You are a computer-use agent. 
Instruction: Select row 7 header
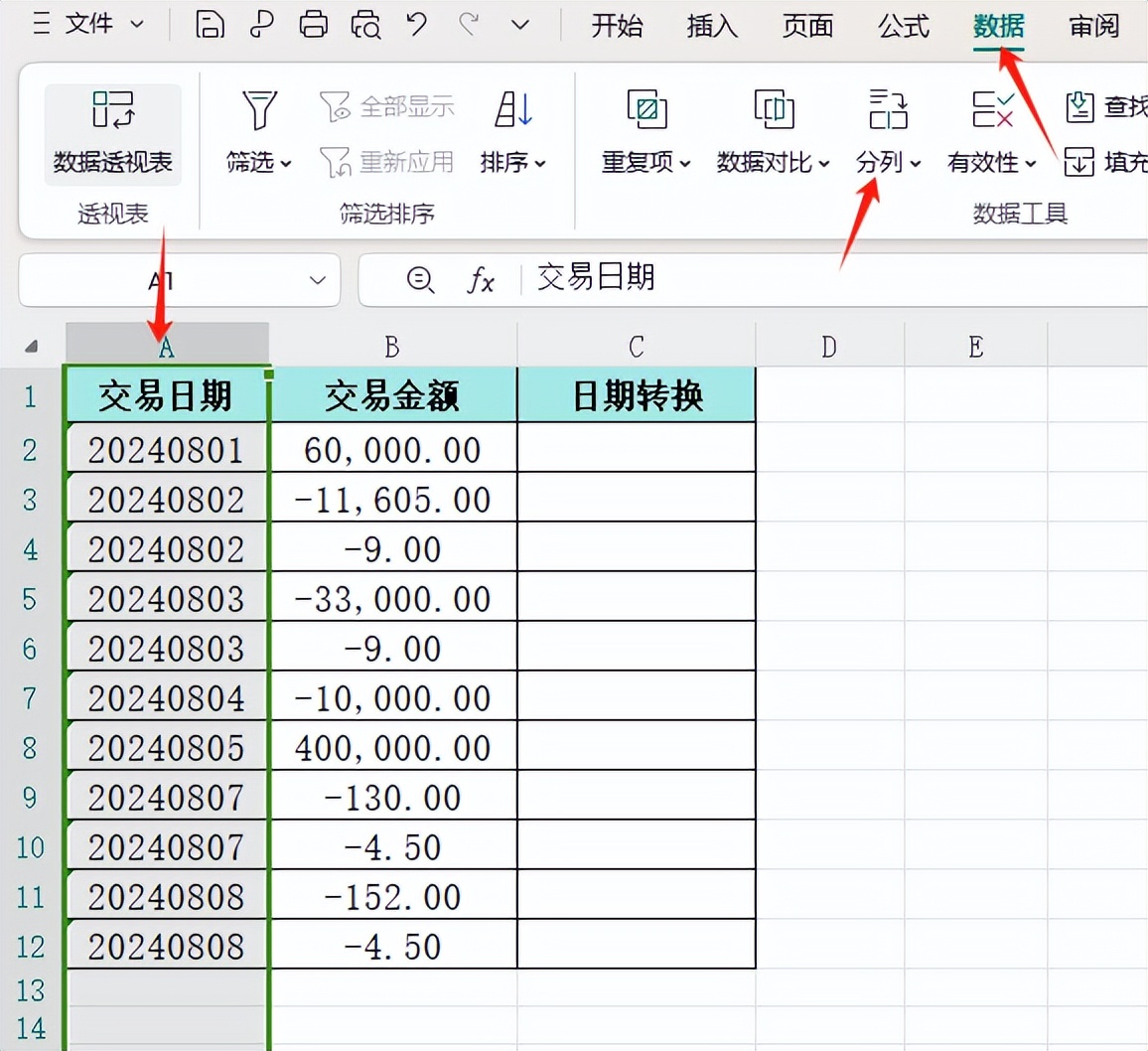click(x=30, y=697)
